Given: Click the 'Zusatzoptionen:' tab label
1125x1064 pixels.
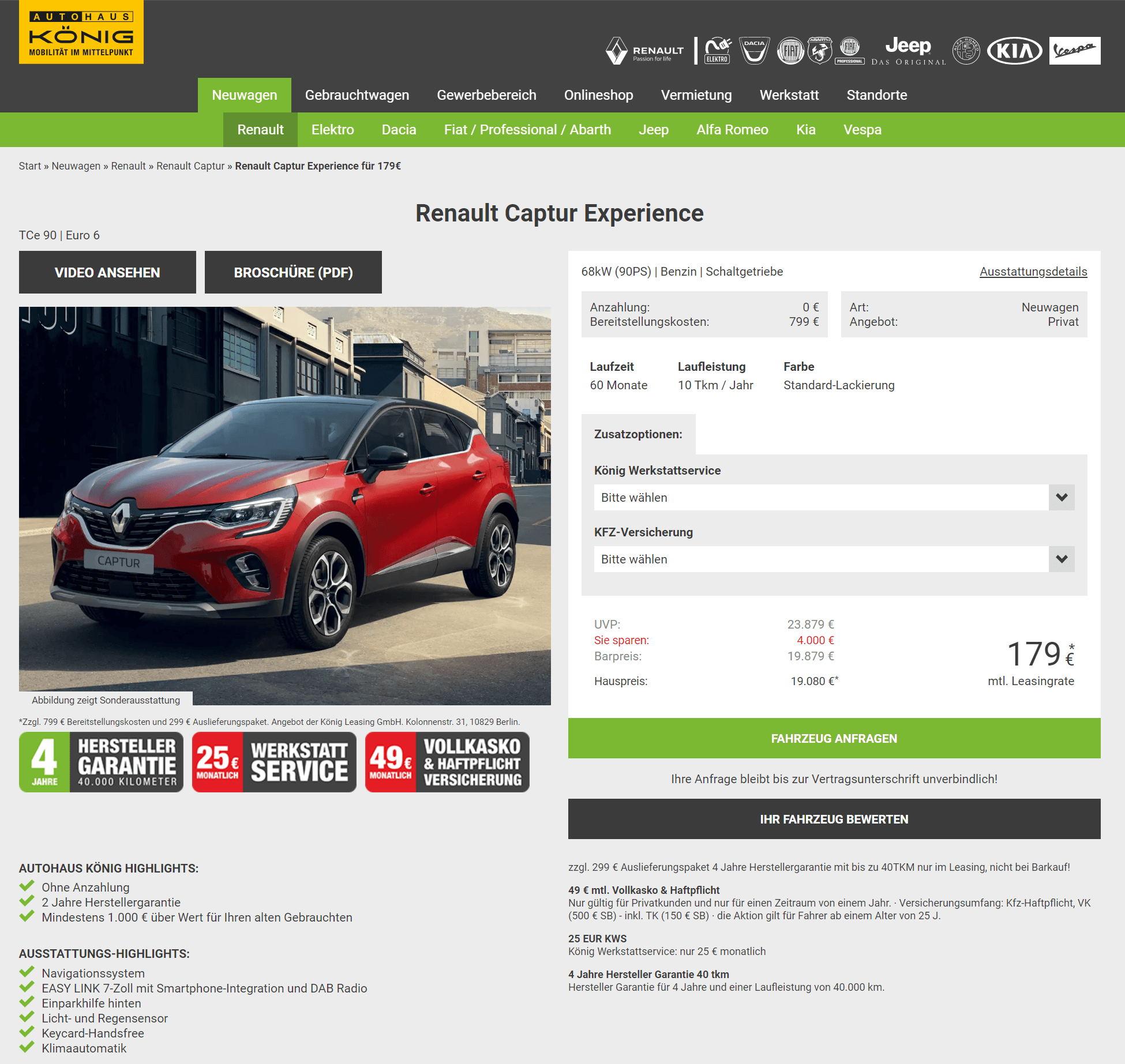Looking at the screenshot, I should click(x=638, y=434).
